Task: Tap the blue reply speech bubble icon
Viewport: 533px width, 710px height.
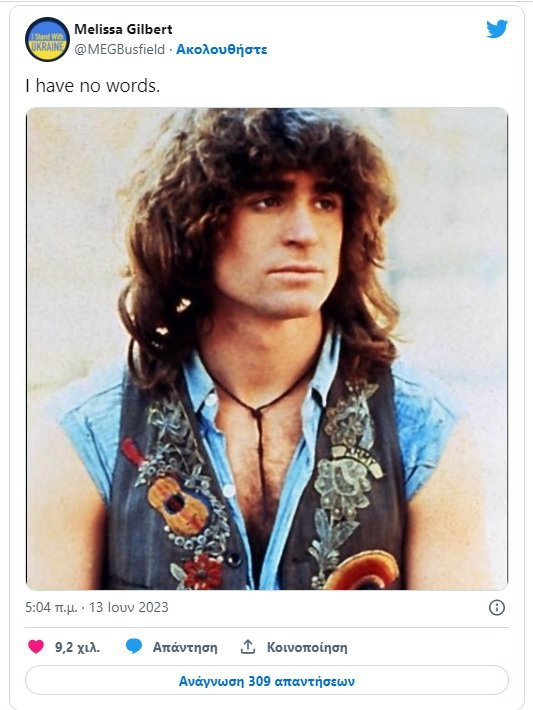Action: tap(134, 646)
